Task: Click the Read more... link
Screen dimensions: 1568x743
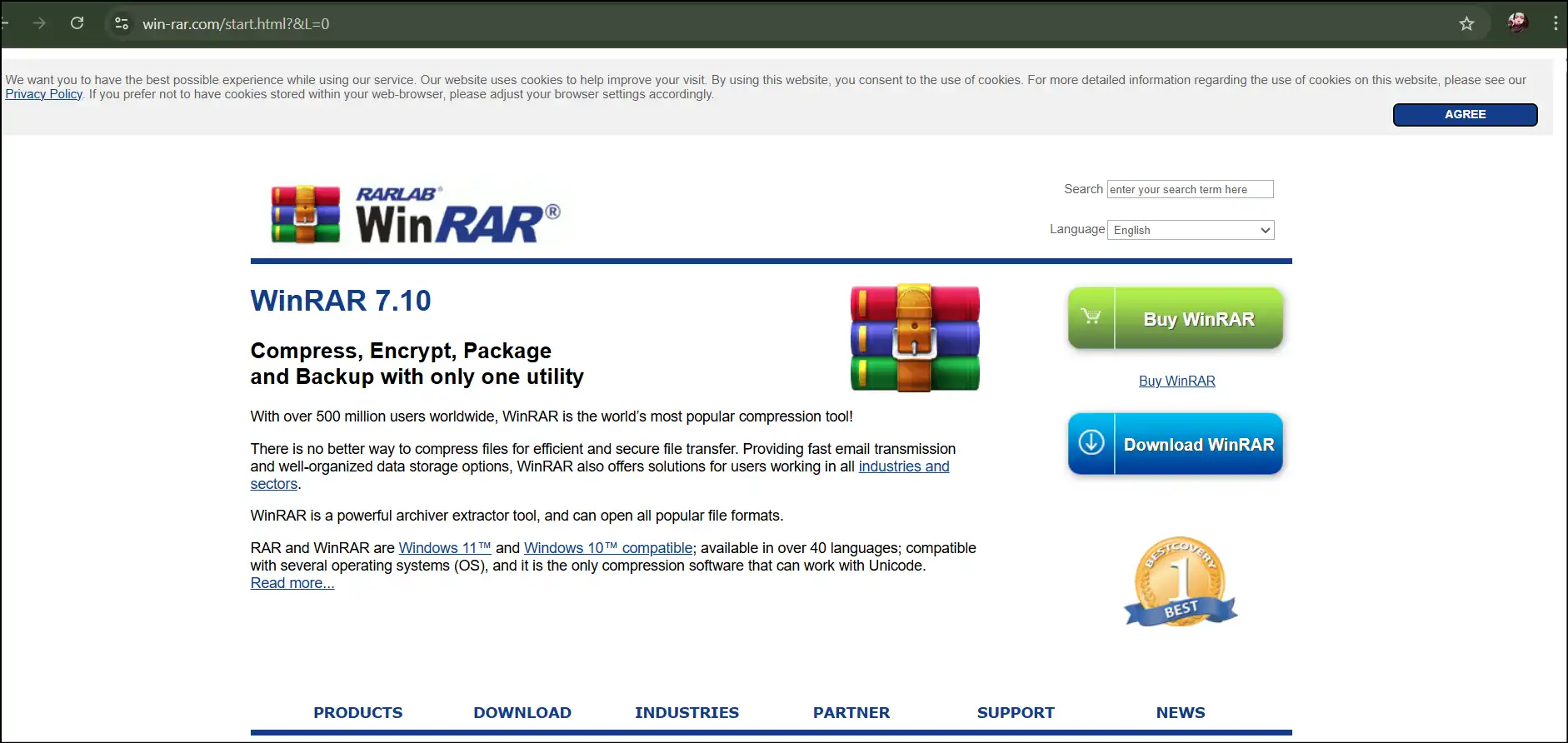Action: pyautogui.click(x=292, y=583)
